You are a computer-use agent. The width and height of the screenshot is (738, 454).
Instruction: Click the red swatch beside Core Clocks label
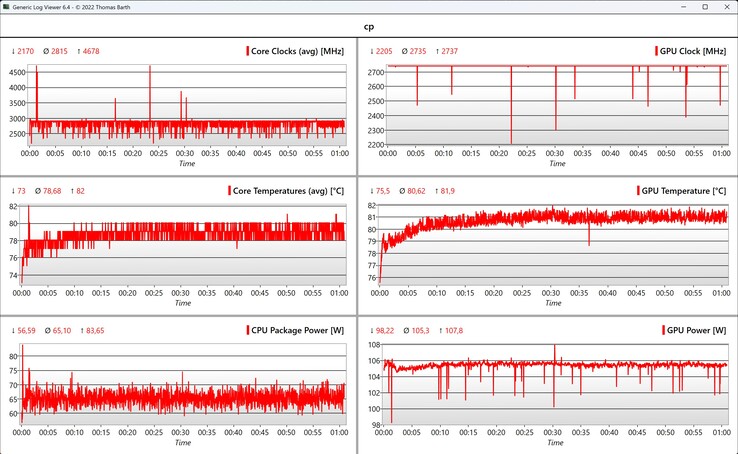coord(247,51)
